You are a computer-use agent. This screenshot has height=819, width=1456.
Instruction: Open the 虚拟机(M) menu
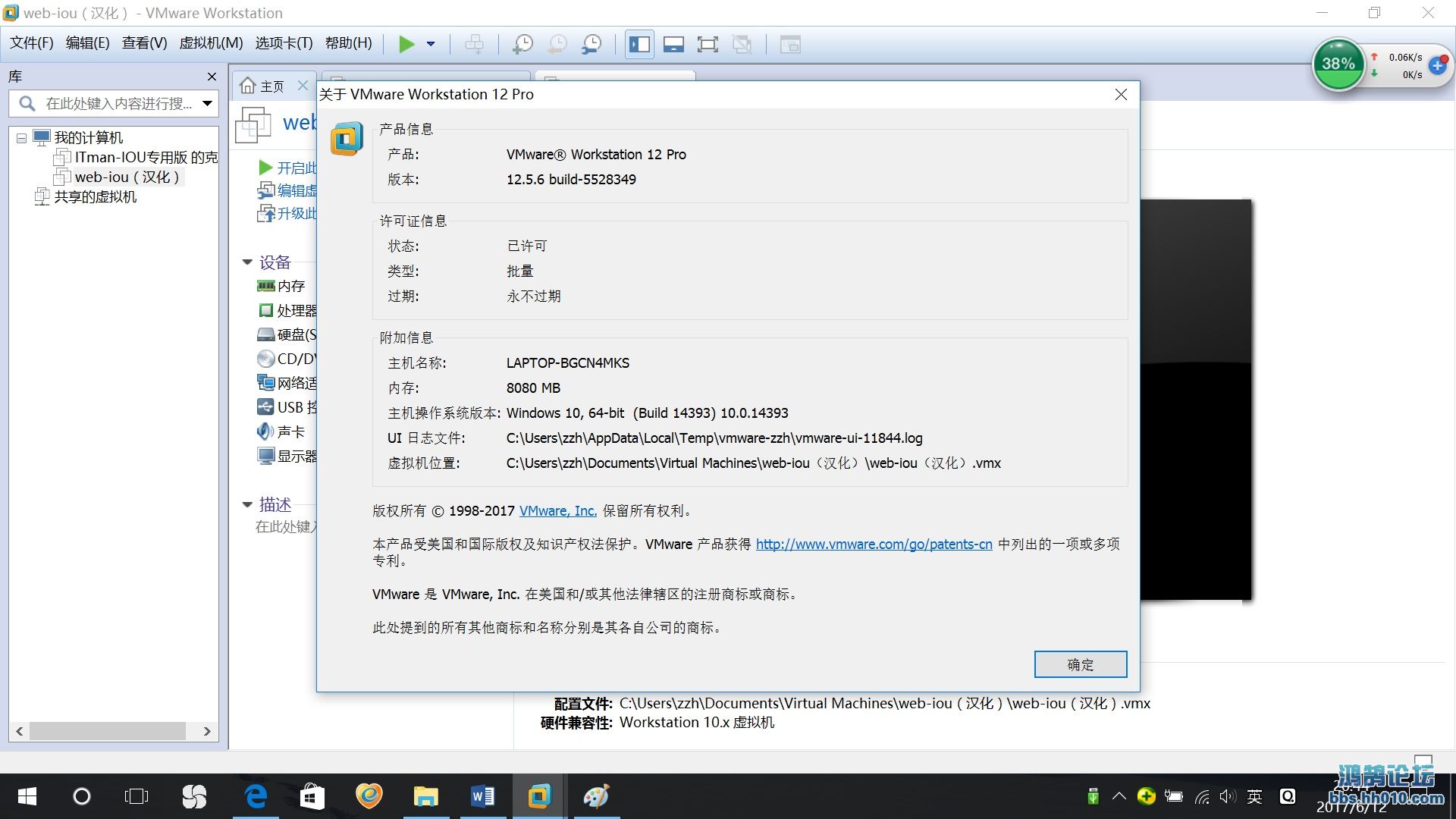[211, 43]
